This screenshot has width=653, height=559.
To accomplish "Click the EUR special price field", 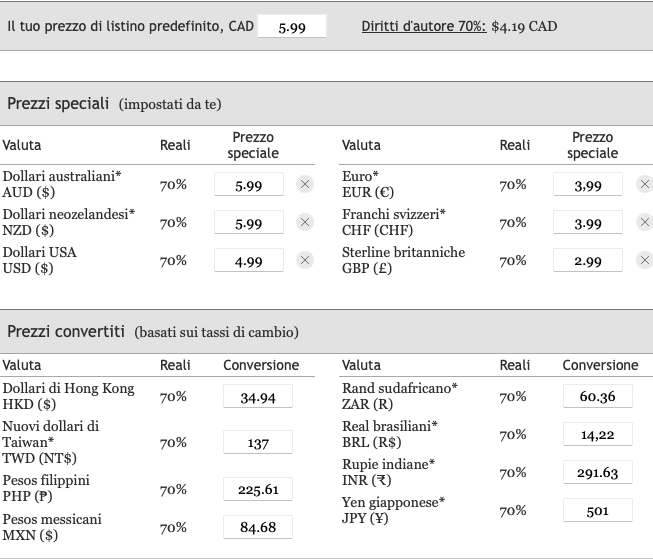I will 587,185.
